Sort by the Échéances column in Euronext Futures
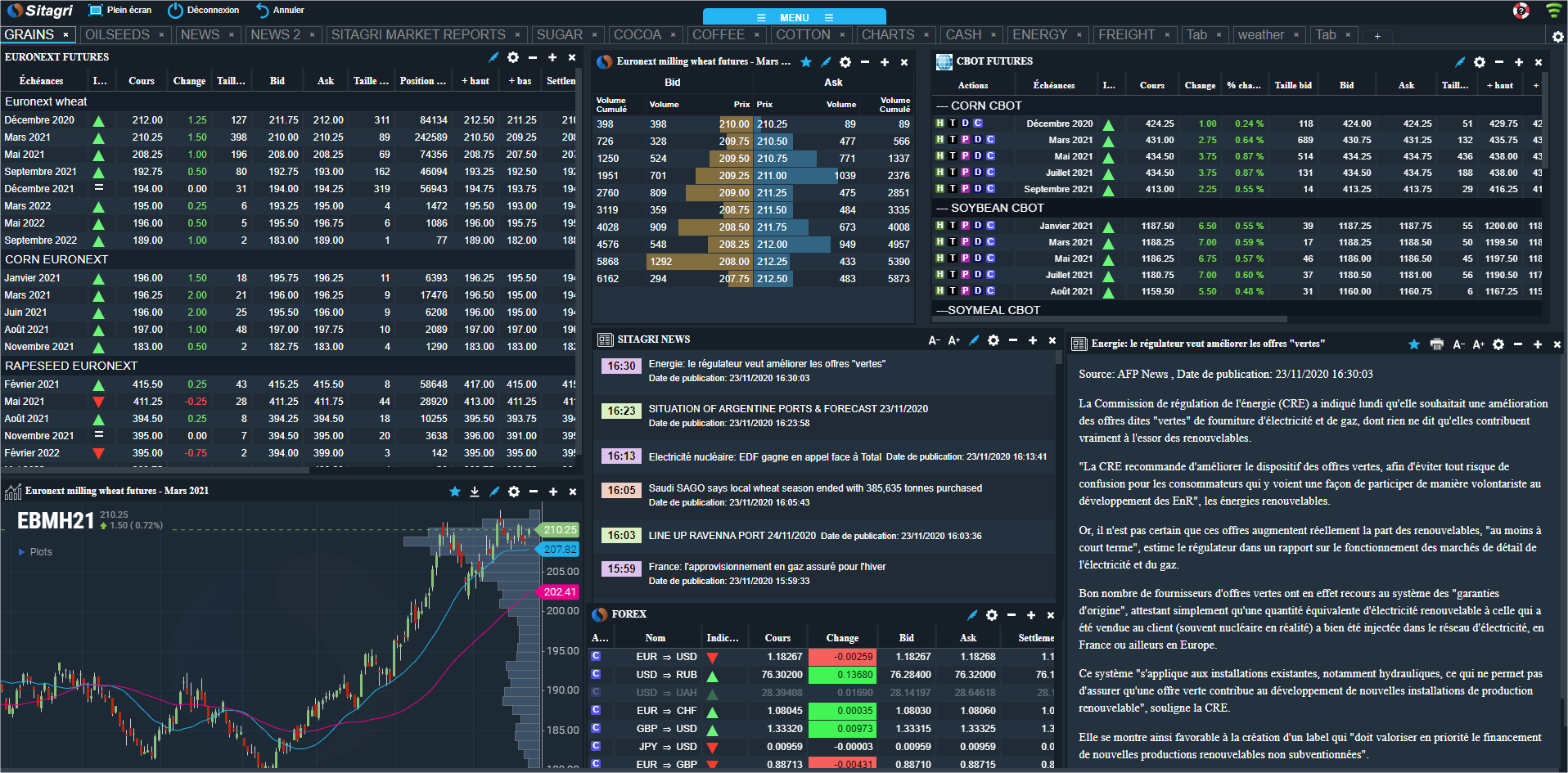Viewport: 1568px width, 773px height. [x=41, y=81]
